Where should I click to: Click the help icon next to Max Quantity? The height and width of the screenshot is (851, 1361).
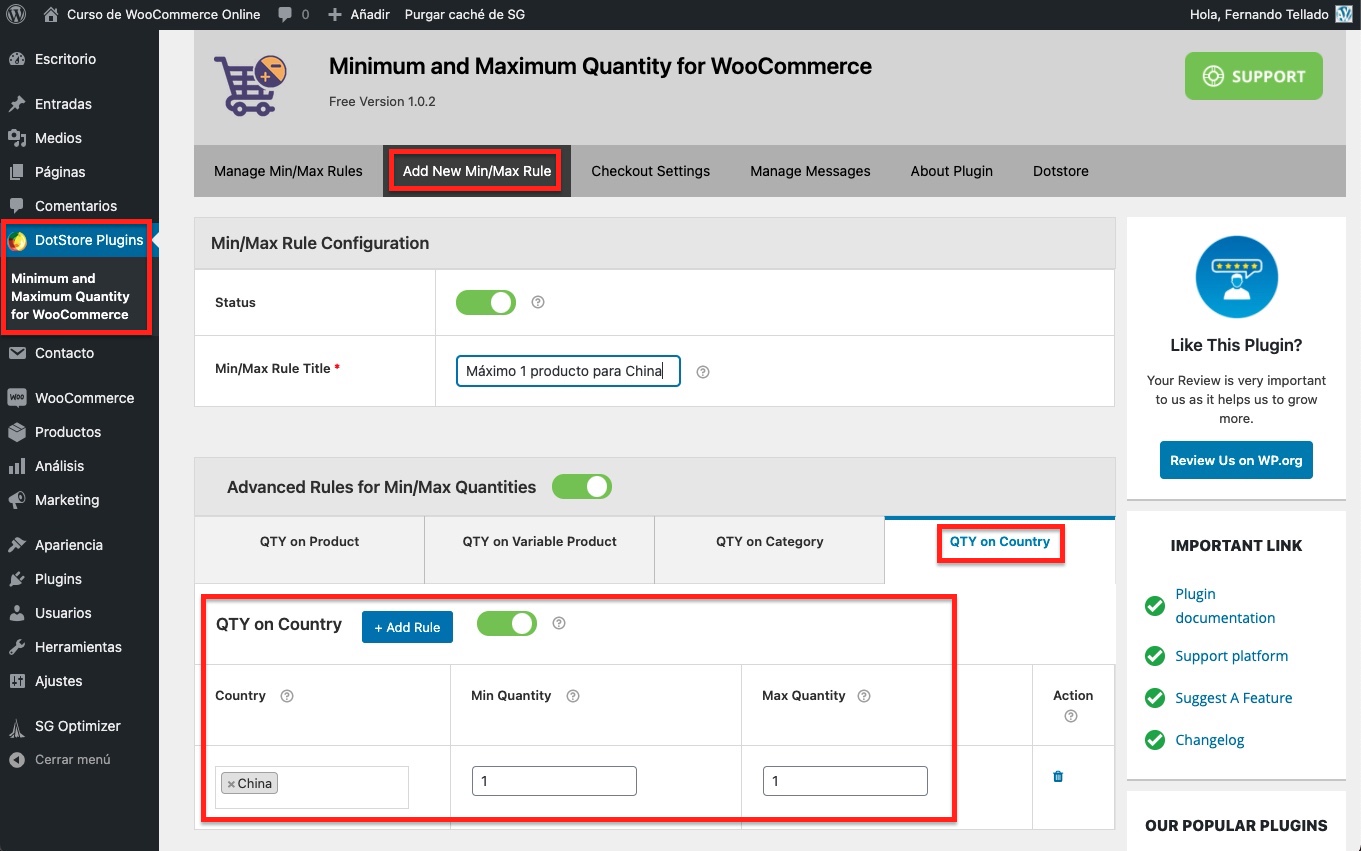[864, 696]
